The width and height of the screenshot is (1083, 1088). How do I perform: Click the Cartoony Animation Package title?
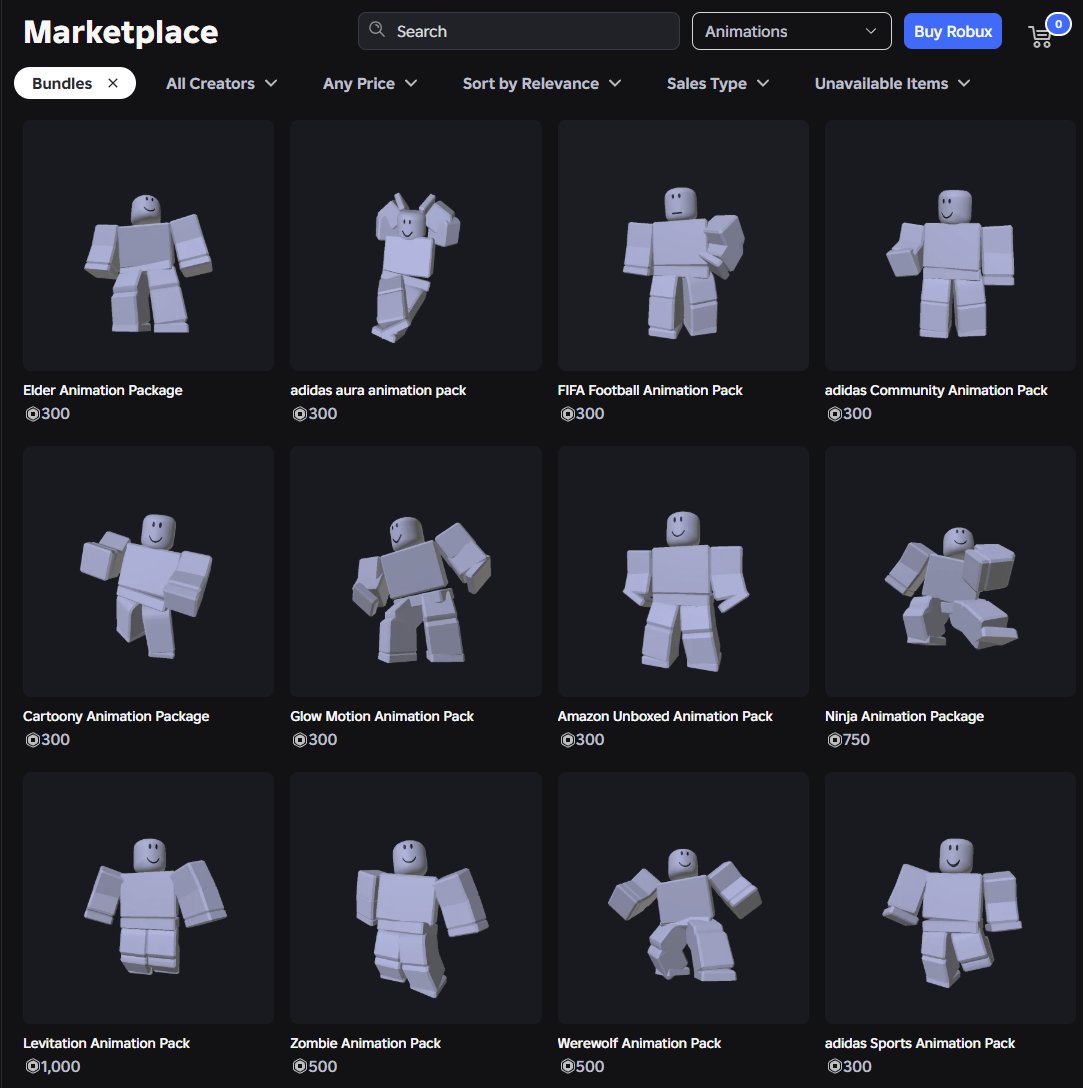116,716
